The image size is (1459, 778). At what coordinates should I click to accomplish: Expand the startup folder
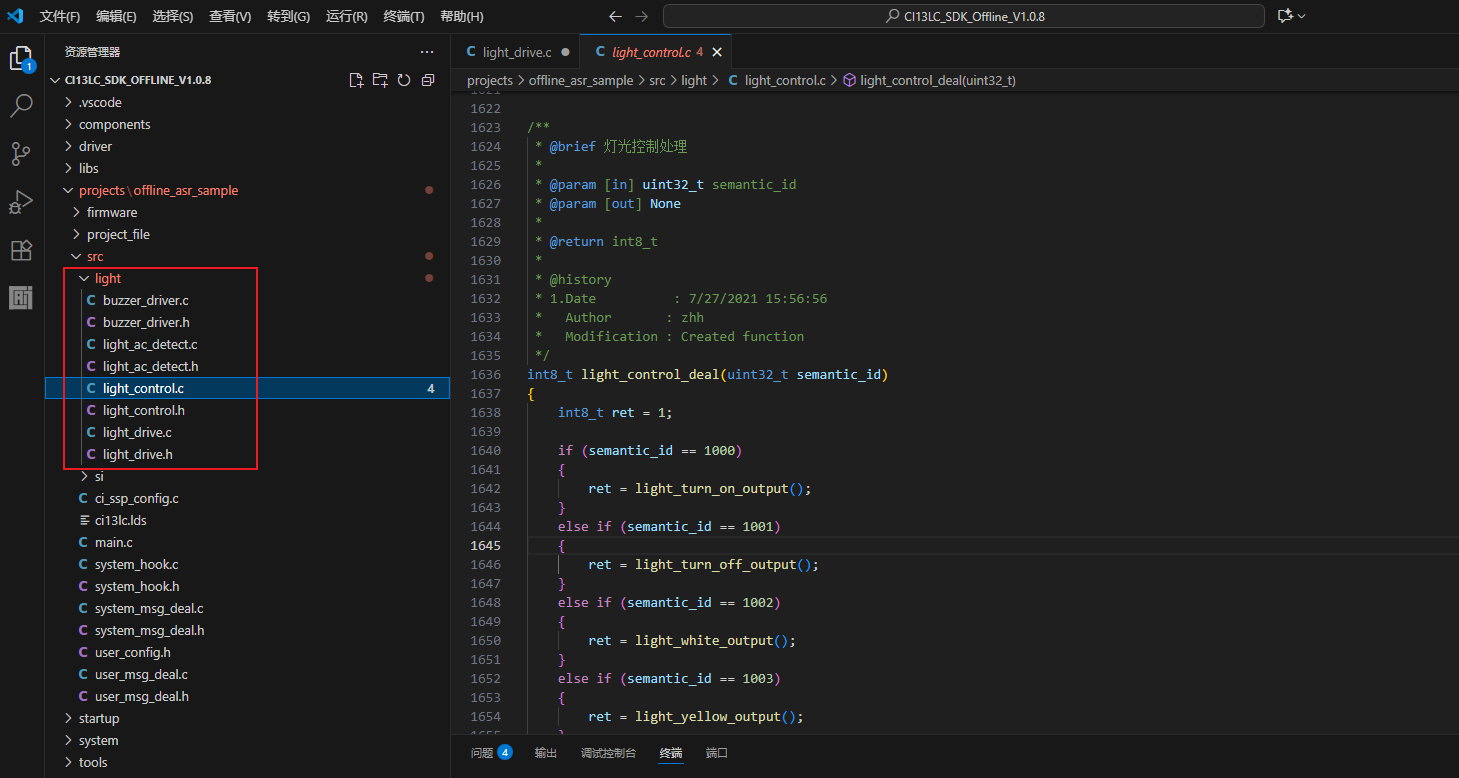(98, 718)
